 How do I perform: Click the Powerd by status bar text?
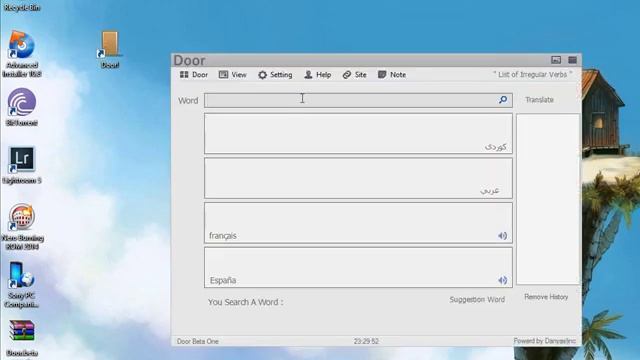pos(544,341)
